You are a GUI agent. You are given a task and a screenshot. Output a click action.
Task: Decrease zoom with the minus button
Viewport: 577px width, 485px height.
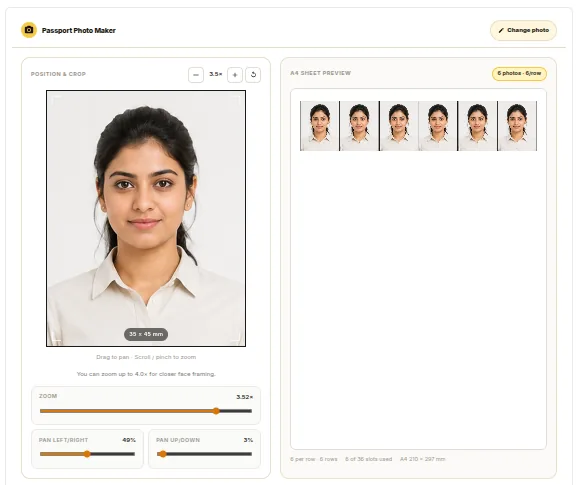196,75
